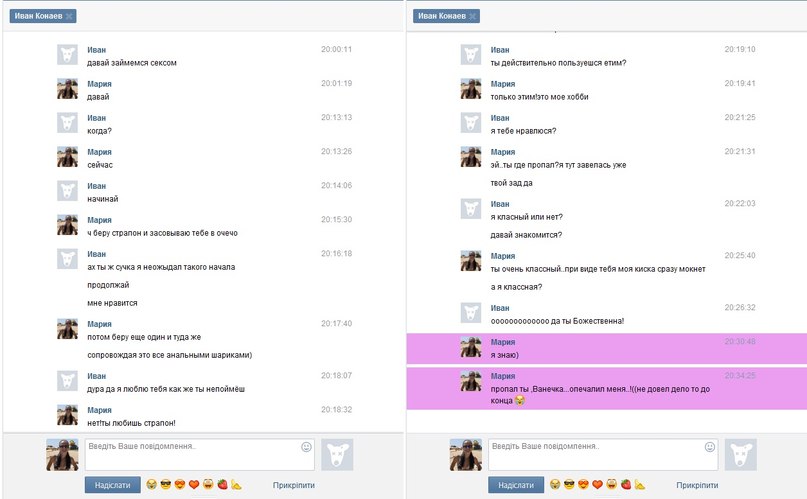Image resolution: width=807 pixels, height=499 pixels.
Task: Insert strawberry emoji in left chat toolbar
Action: [222, 484]
